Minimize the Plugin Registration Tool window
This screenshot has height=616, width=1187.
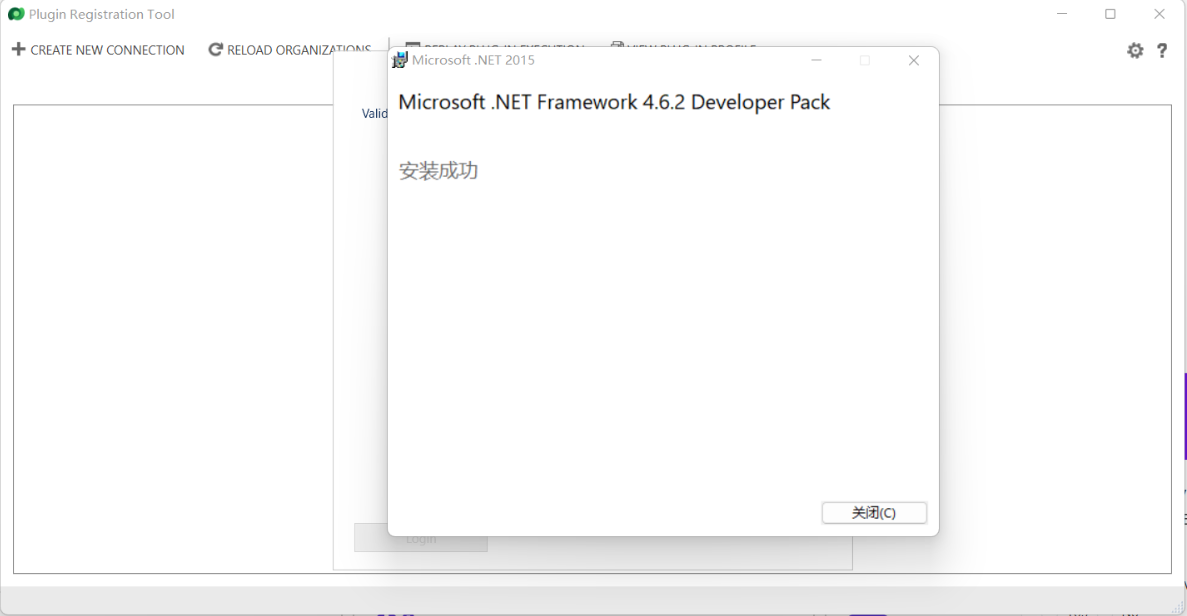pyautogui.click(x=1062, y=14)
